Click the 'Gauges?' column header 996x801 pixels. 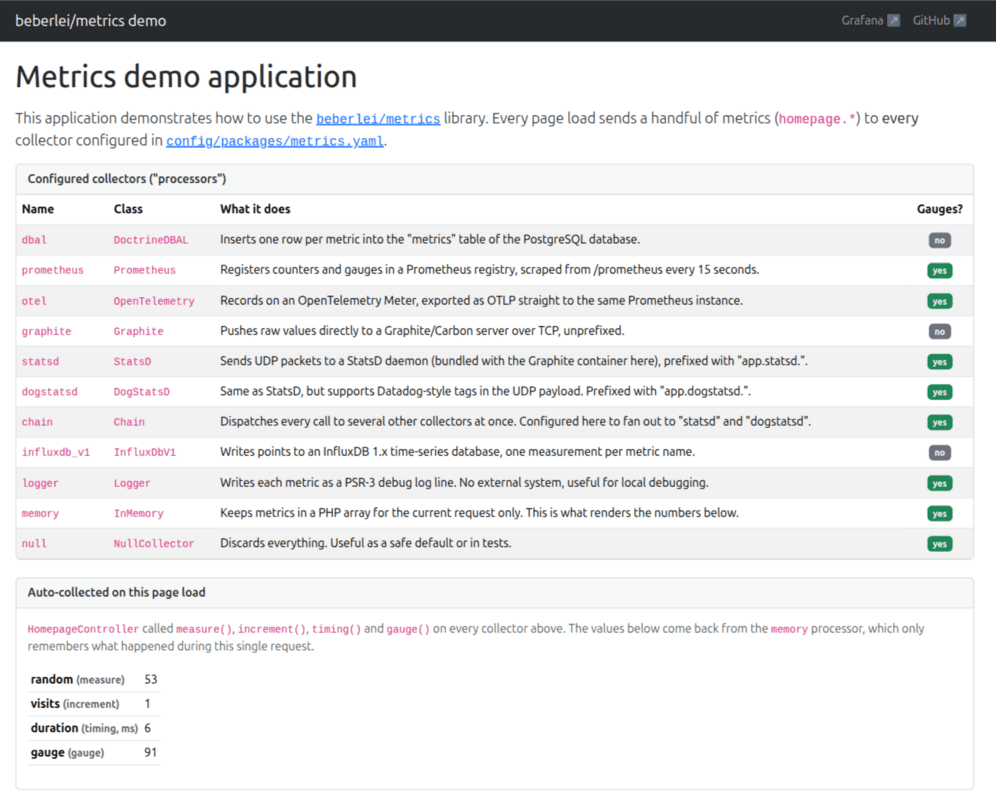tap(939, 209)
